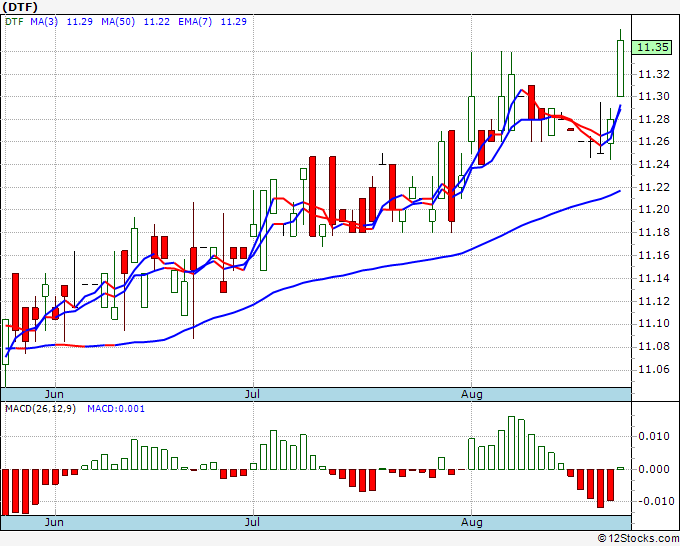Click the highlighted current price 11.35
The image size is (680, 546).
[x=653, y=47]
